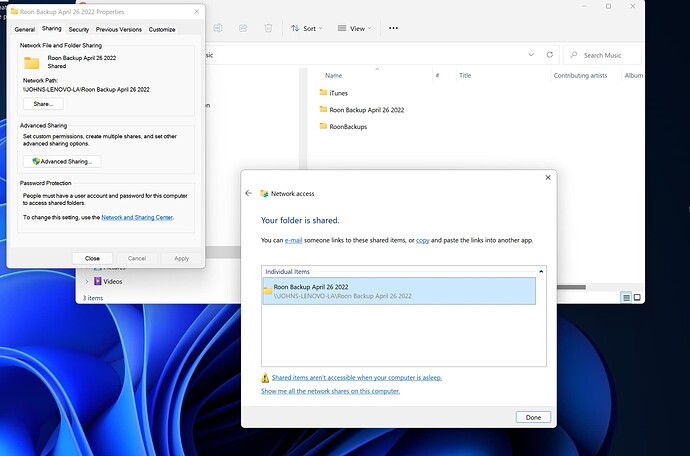
Task: Open the Sort menu in File Explorer
Action: [307, 28]
